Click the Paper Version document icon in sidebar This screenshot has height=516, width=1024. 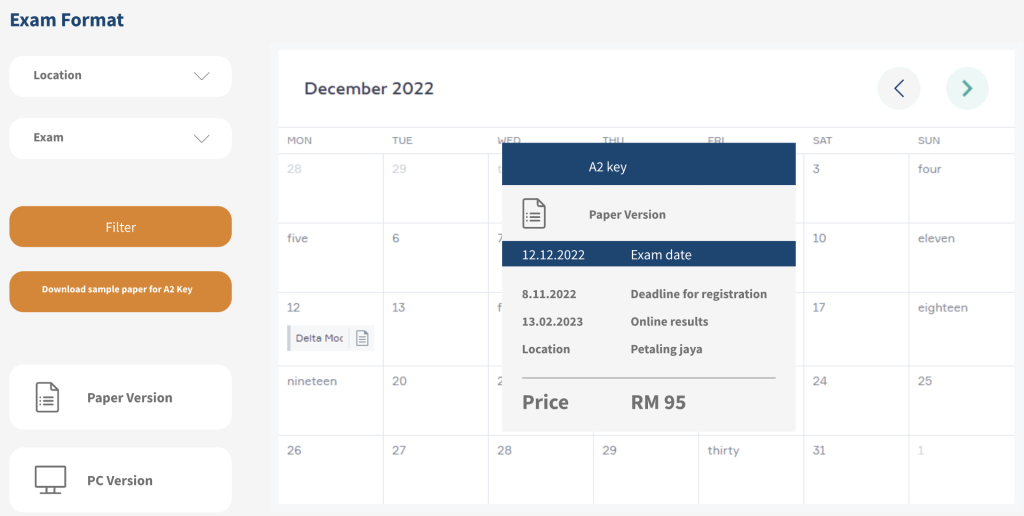point(47,397)
